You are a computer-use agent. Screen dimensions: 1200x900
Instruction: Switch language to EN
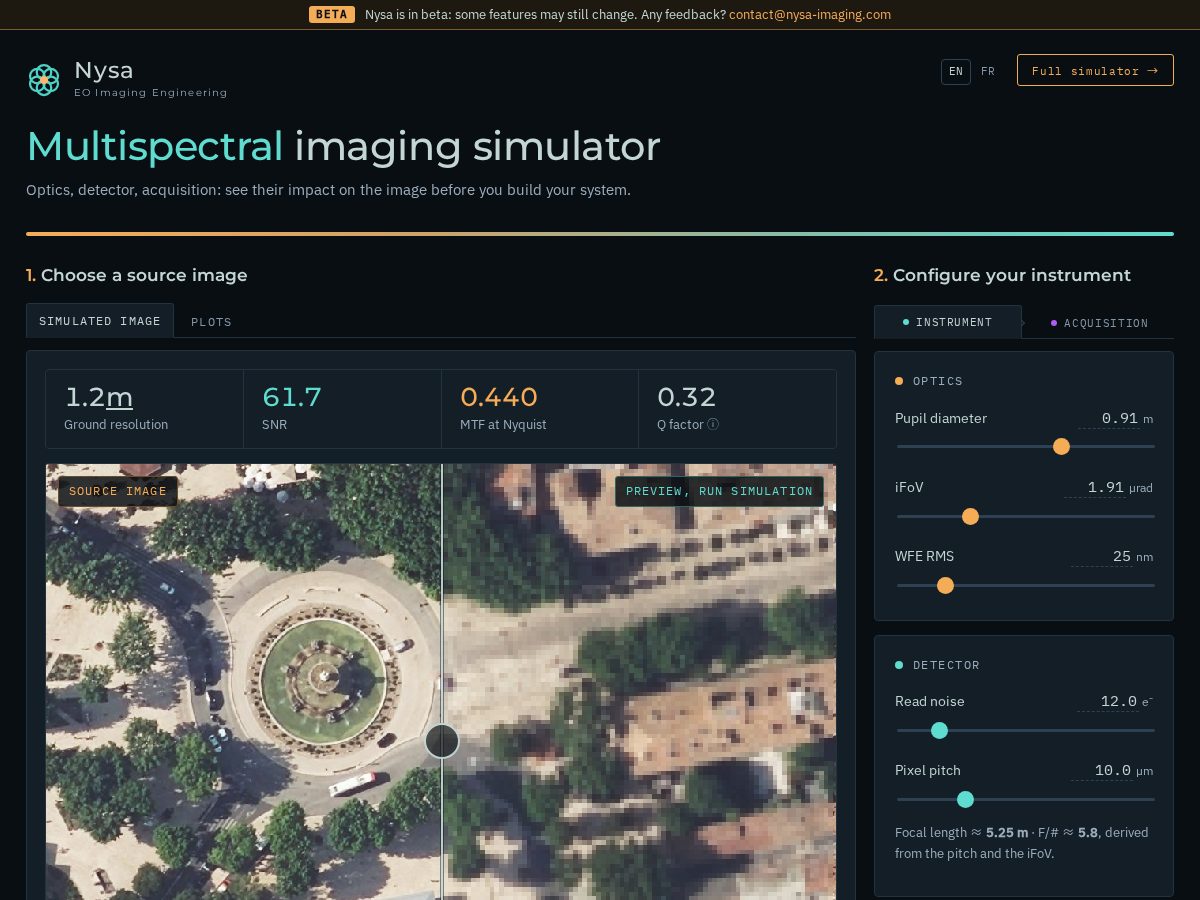point(956,71)
